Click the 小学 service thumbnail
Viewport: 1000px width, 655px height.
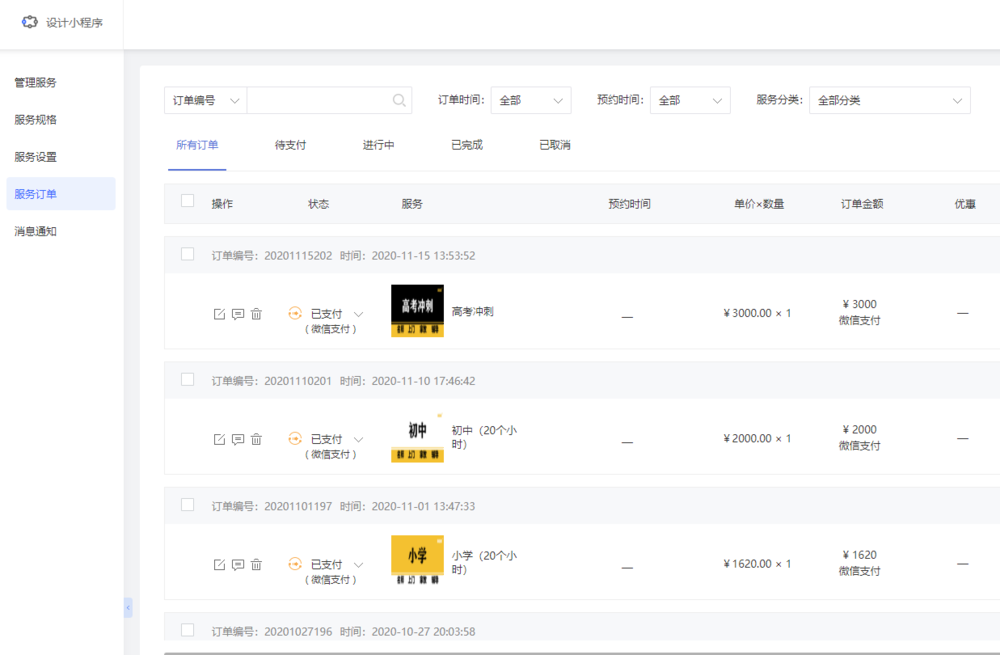tap(417, 561)
